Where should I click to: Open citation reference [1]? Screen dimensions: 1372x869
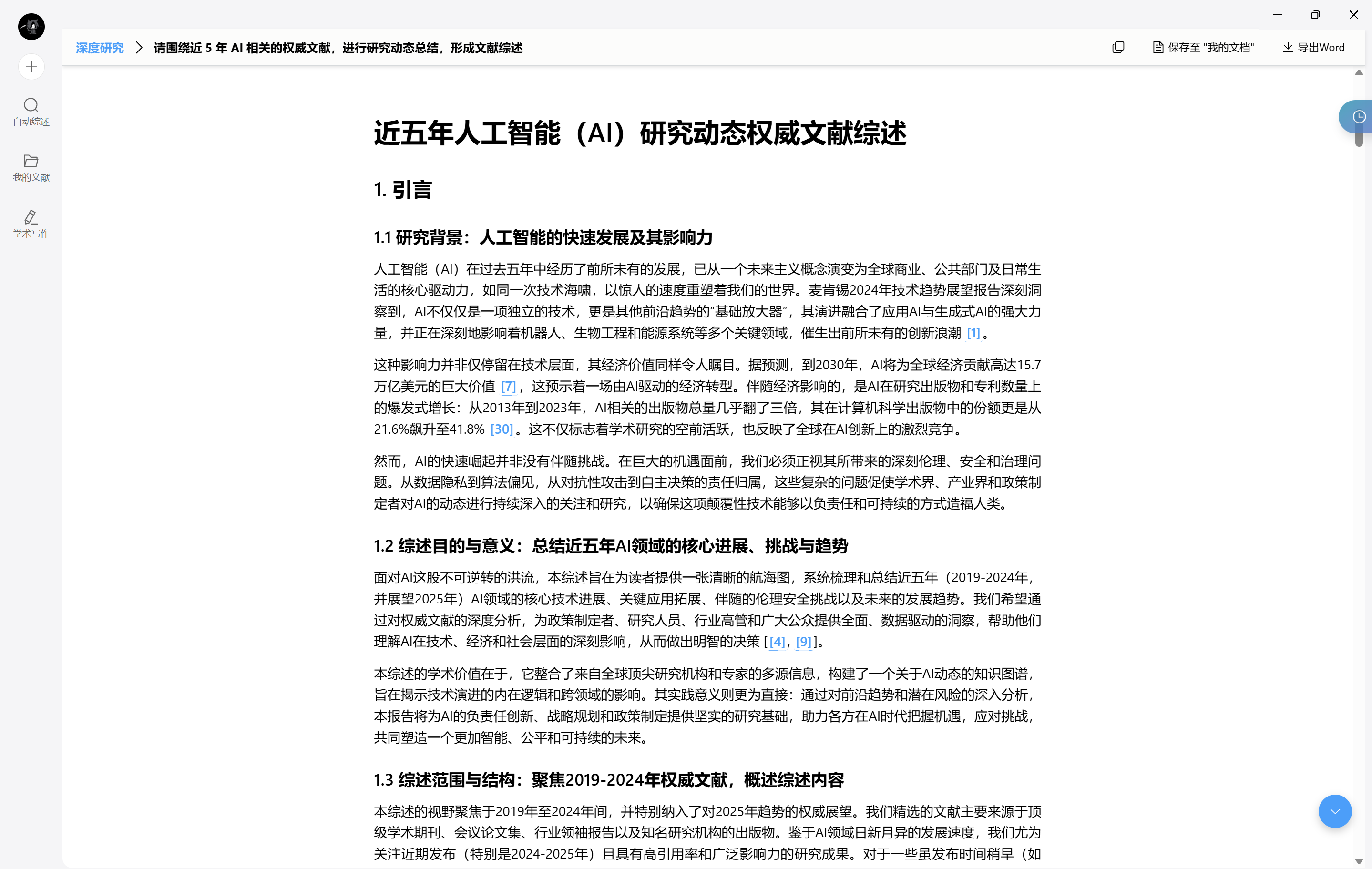(973, 333)
